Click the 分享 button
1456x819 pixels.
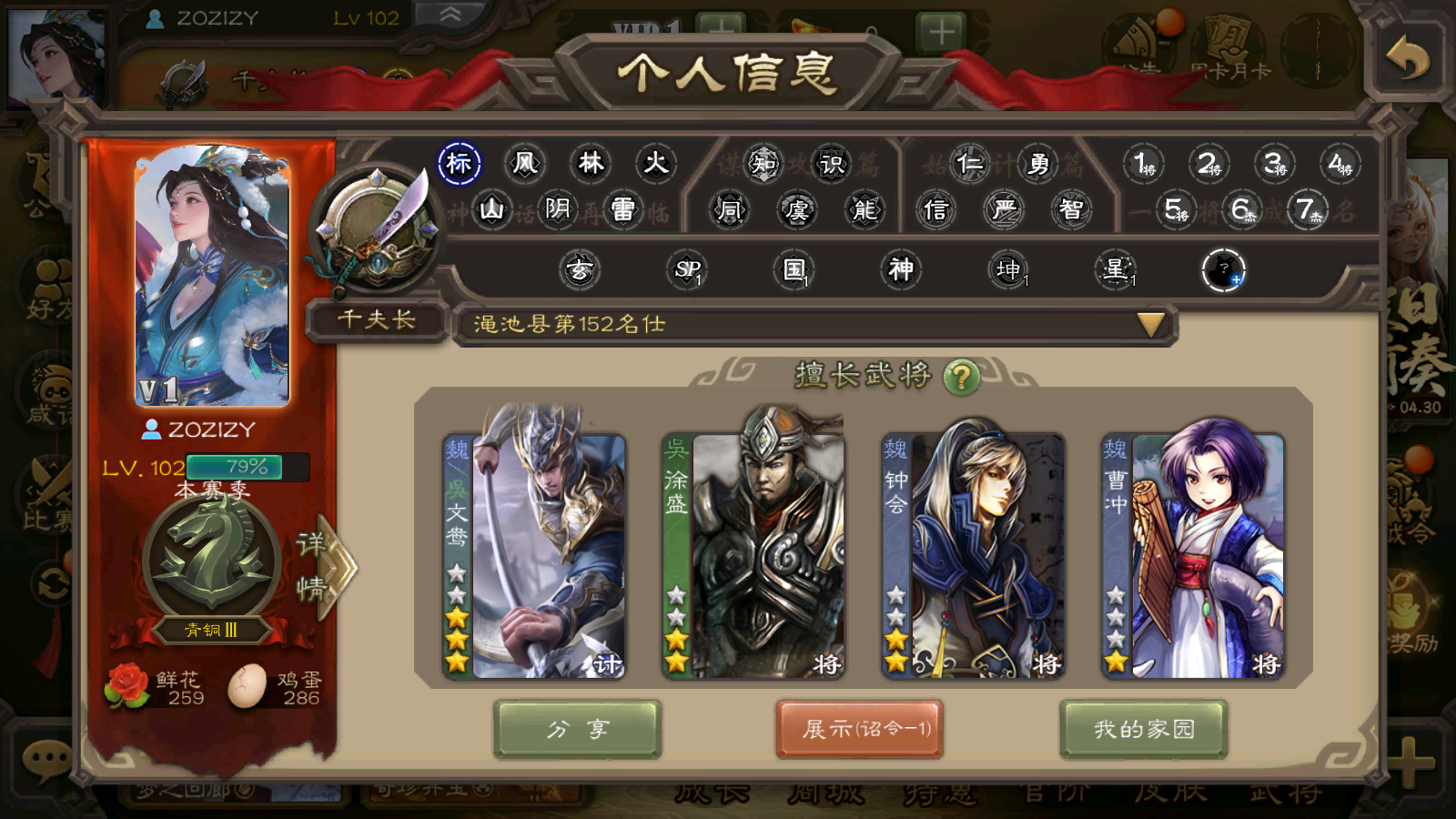point(578,729)
